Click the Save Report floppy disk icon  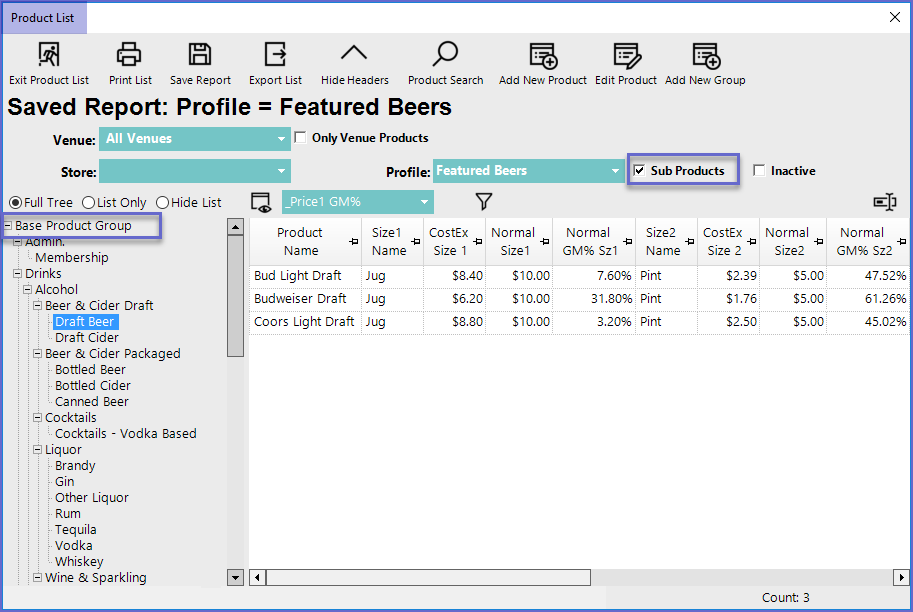(x=200, y=54)
